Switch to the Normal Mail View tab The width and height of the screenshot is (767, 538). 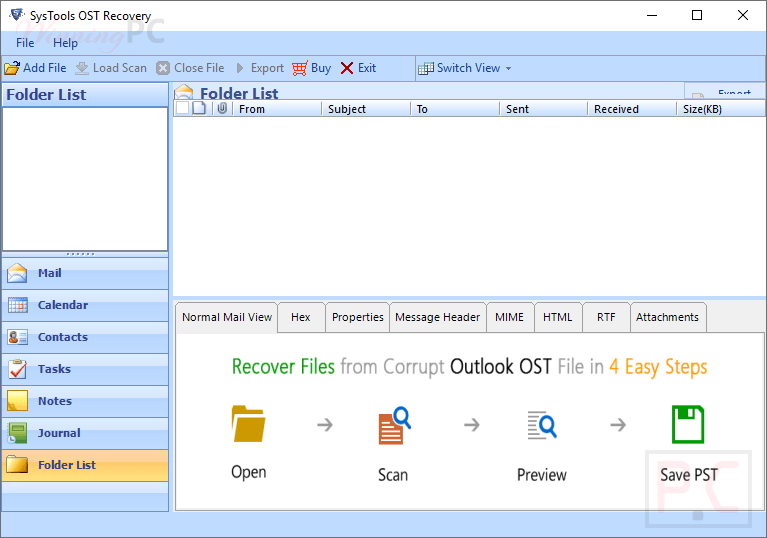[226, 317]
